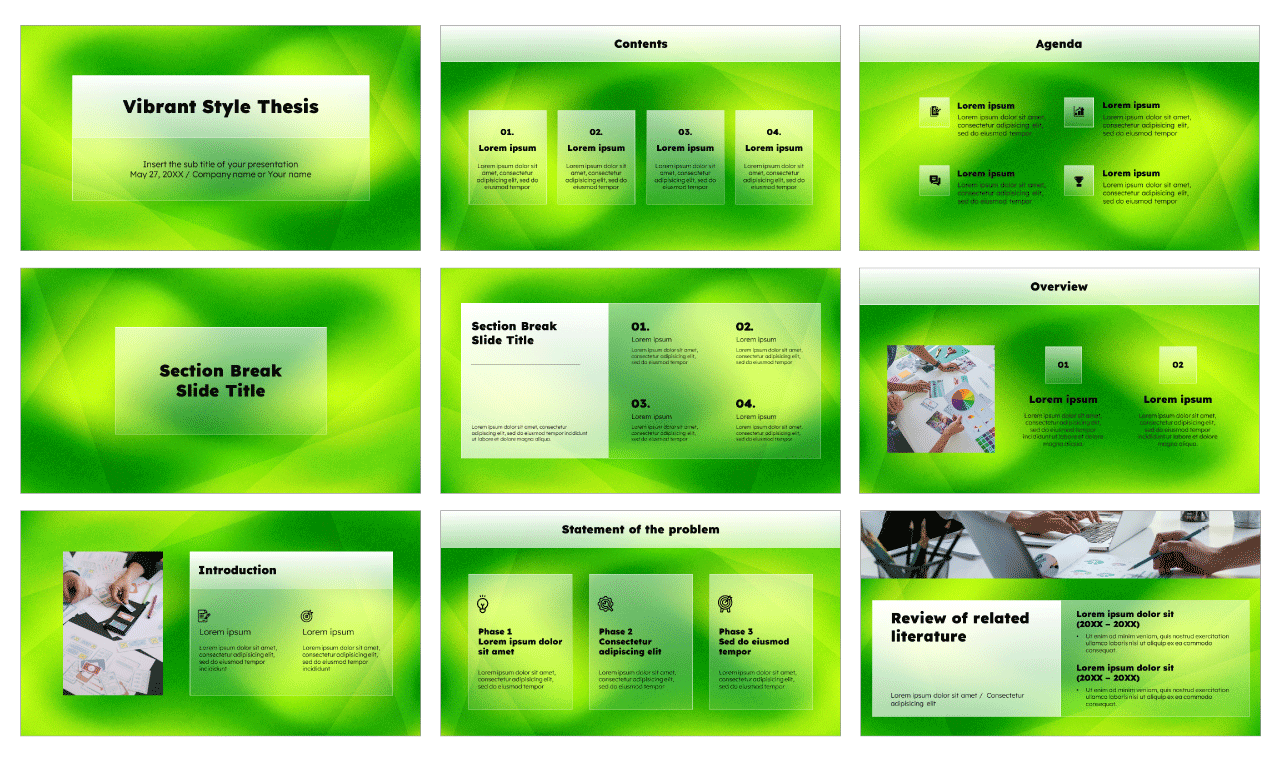The height and width of the screenshot is (760, 1280).
Task: Click the '04.' number in section break list slide
Action: pos(746,404)
